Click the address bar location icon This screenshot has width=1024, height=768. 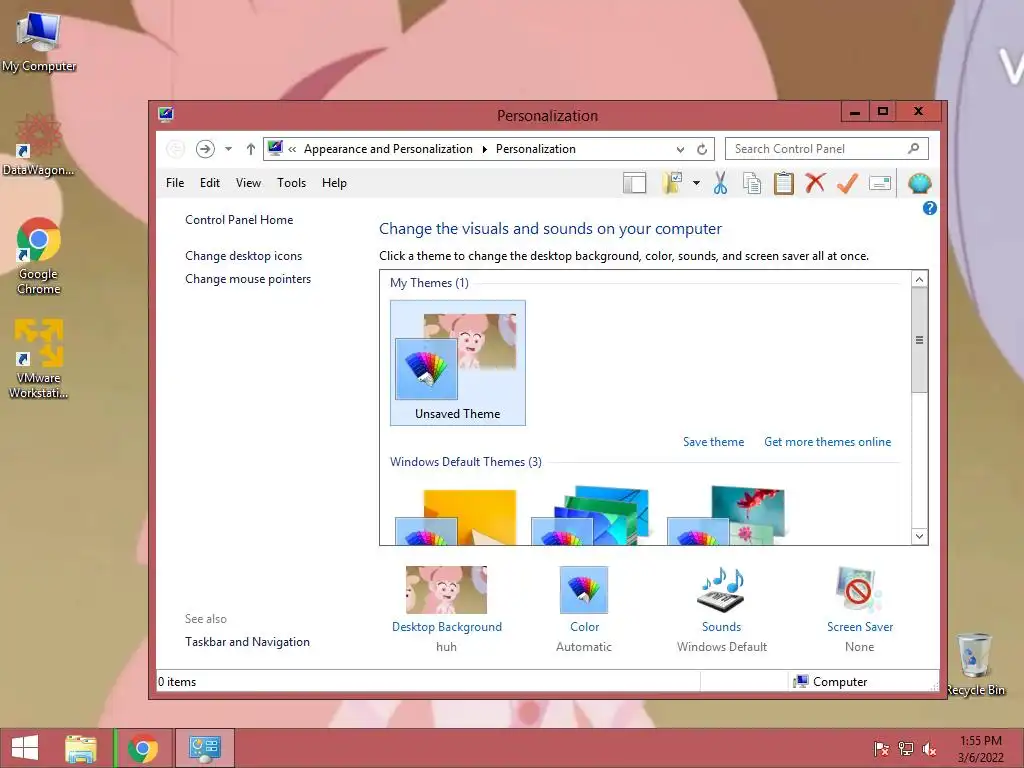click(276, 148)
